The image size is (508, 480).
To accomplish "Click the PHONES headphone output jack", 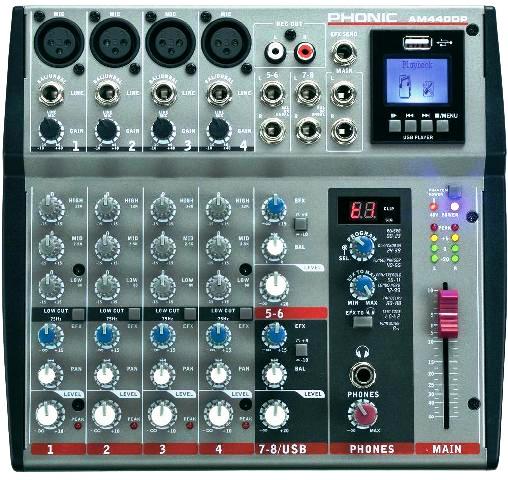I will coord(363,375).
